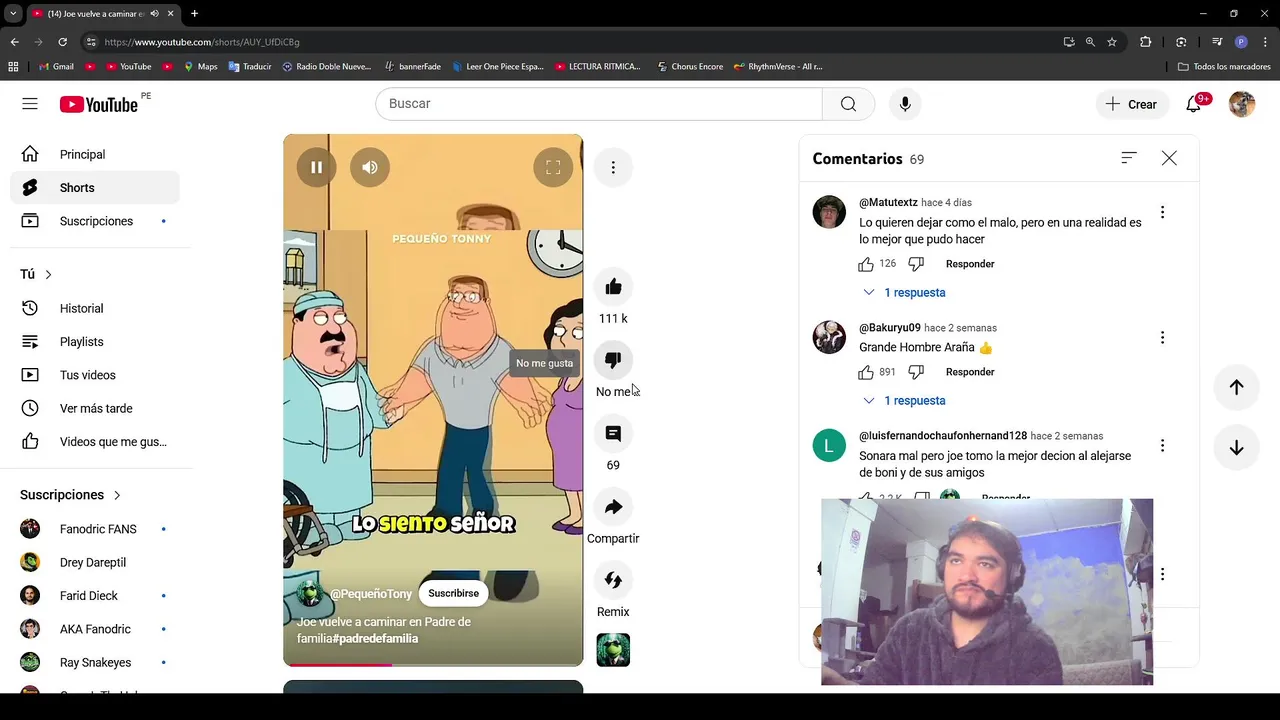1280x720 pixels.
Task: Select Shorts in the sidebar
Action: pyautogui.click(x=95, y=188)
